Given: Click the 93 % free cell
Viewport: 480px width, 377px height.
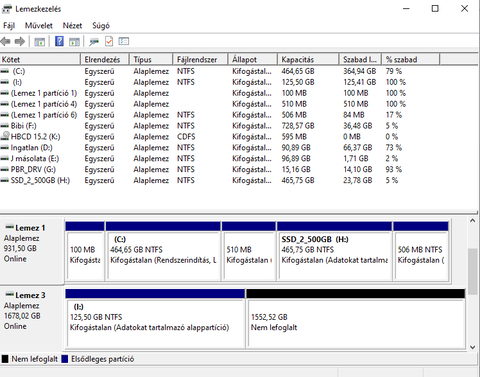Looking at the screenshot, I should pyautogui.click(x=393, y=170).
